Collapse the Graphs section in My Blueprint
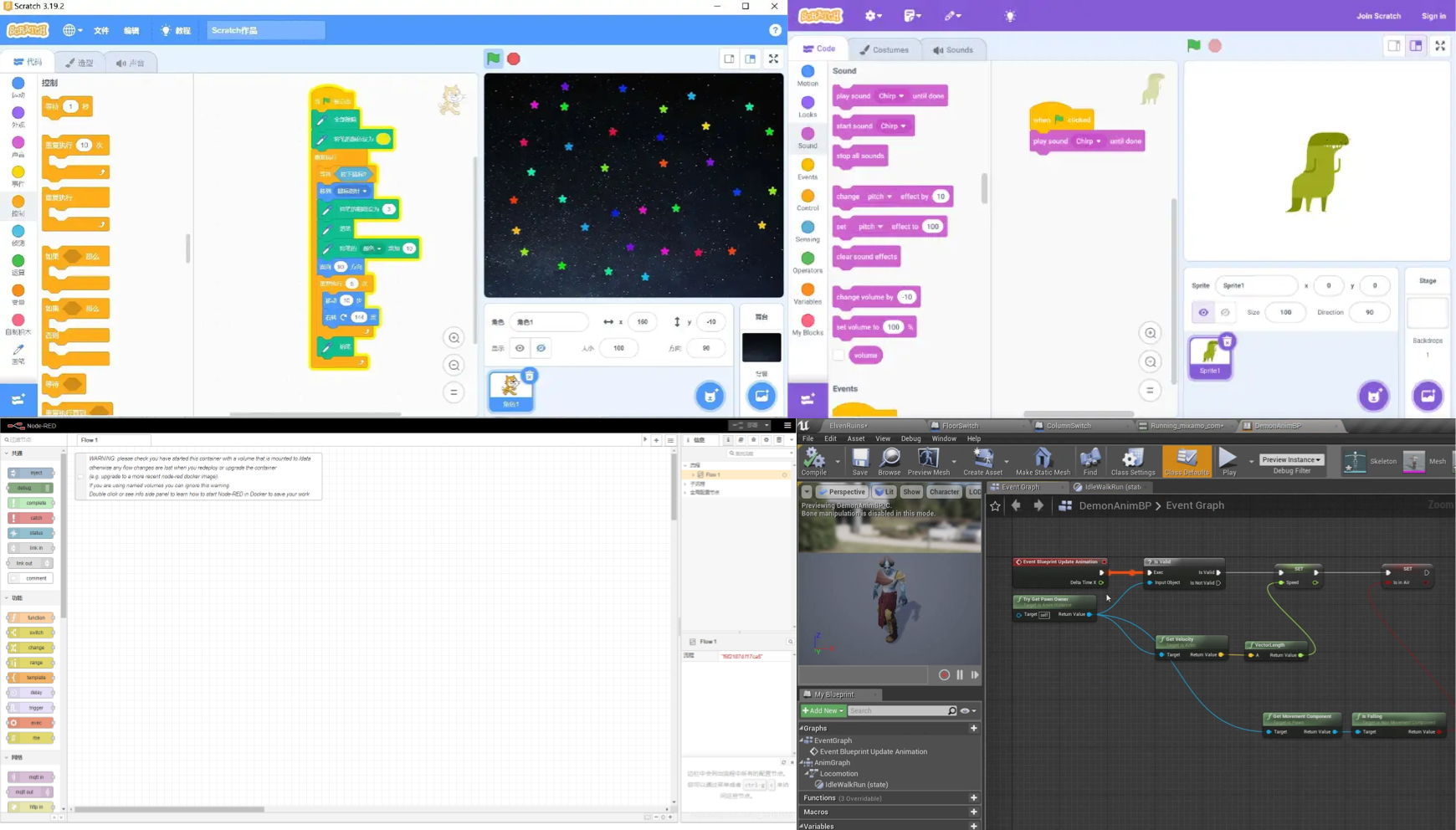Image resolution: width=1456 pixels, height=830 pixels. pyautogui.click(x=802, y=728)
